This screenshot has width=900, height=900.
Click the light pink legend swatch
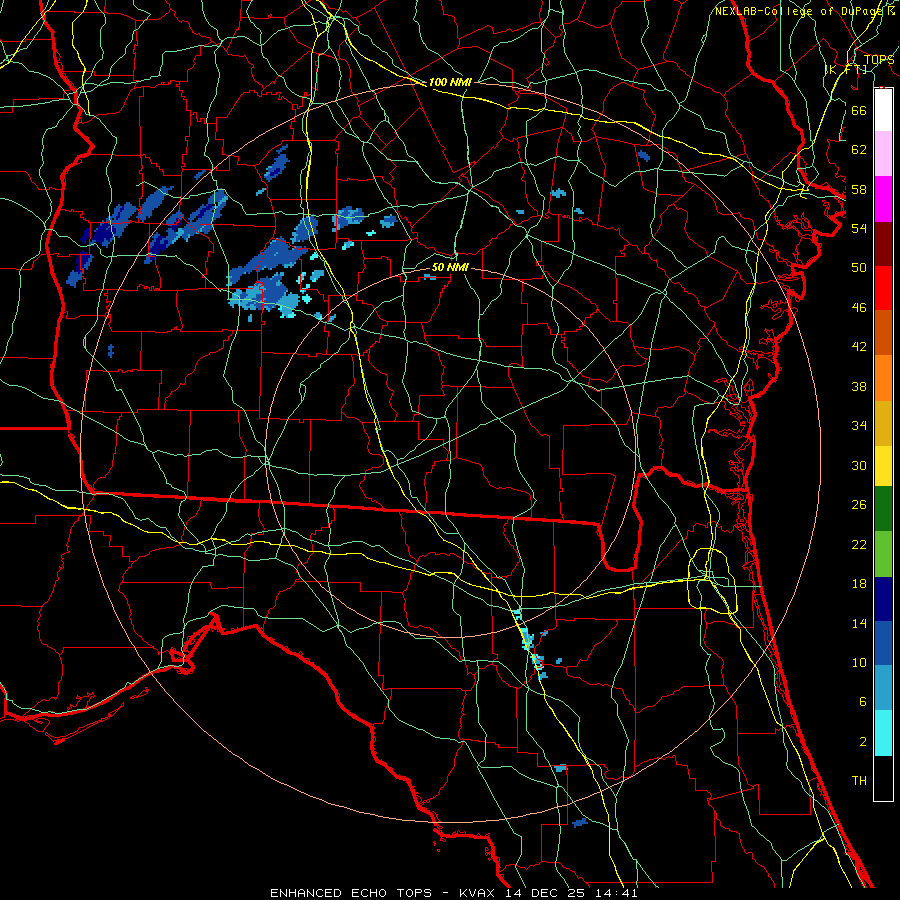tap(883, 154)
